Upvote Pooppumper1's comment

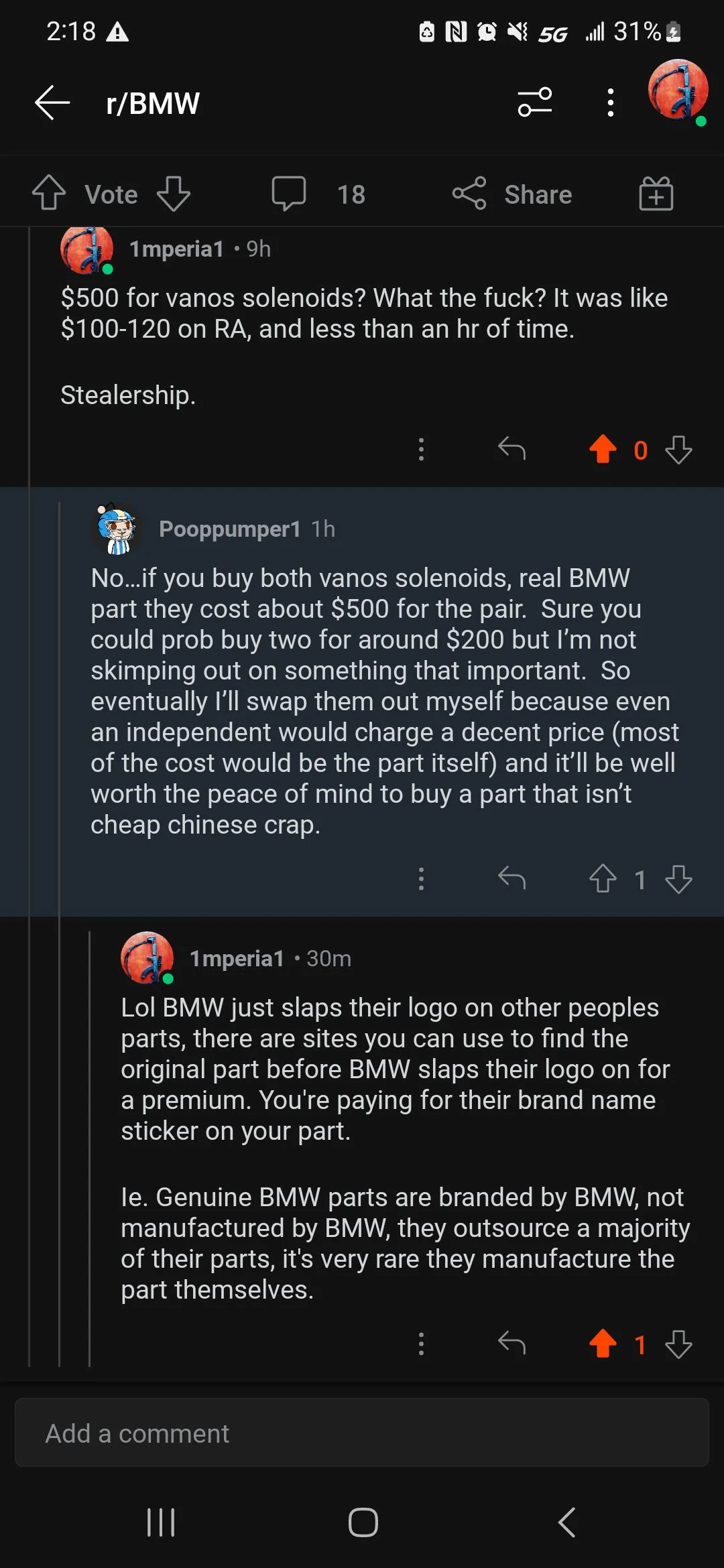point(603,879)
